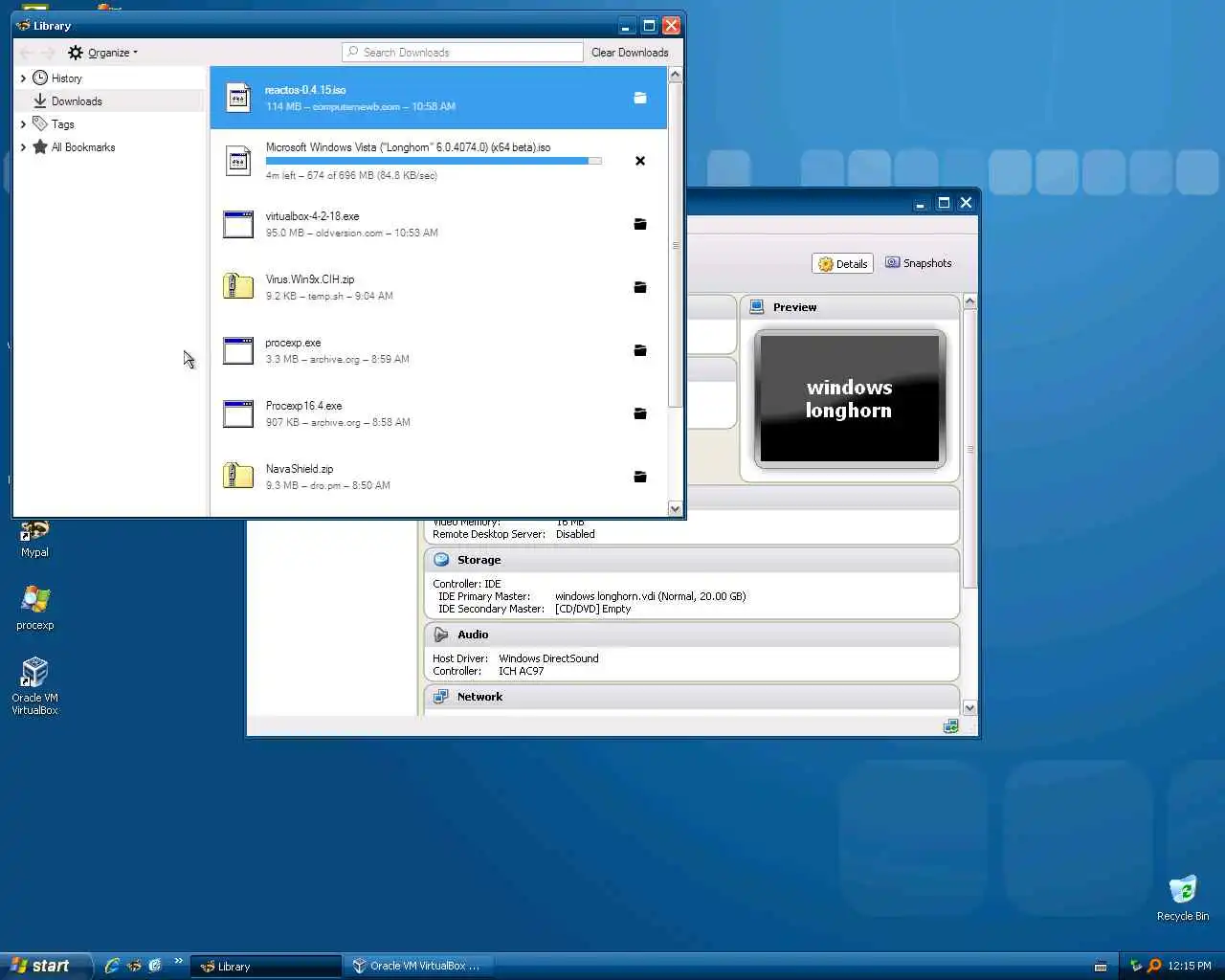The image size is (1225, 980).
Task: Select Tags in the Library sidebar
Action: [x=110, y=124]
